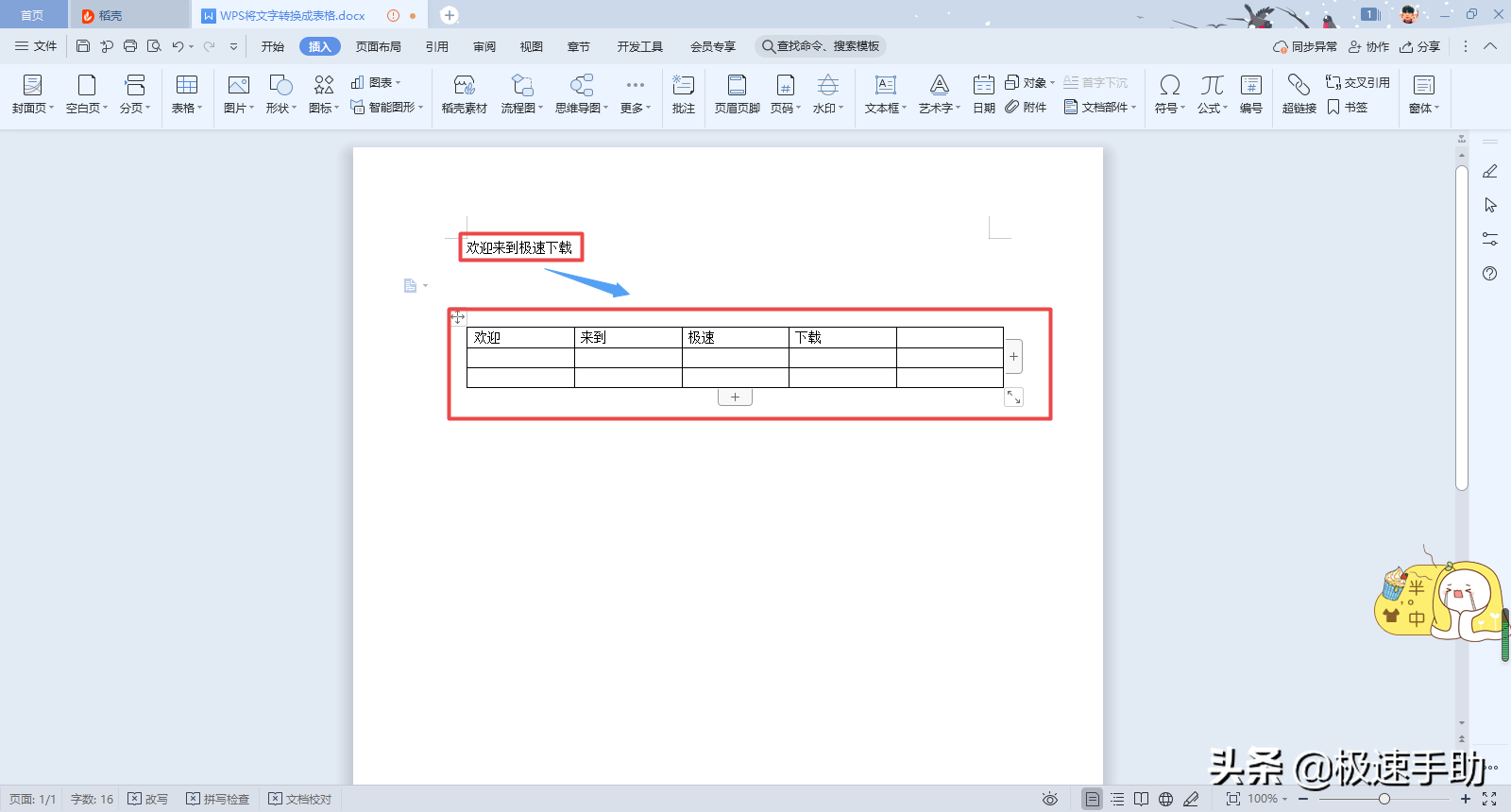Image resolution: width=1511 pixels, height=812 pixels.
Task: Switch to page layout view
Action: [x=1092, y=799]
